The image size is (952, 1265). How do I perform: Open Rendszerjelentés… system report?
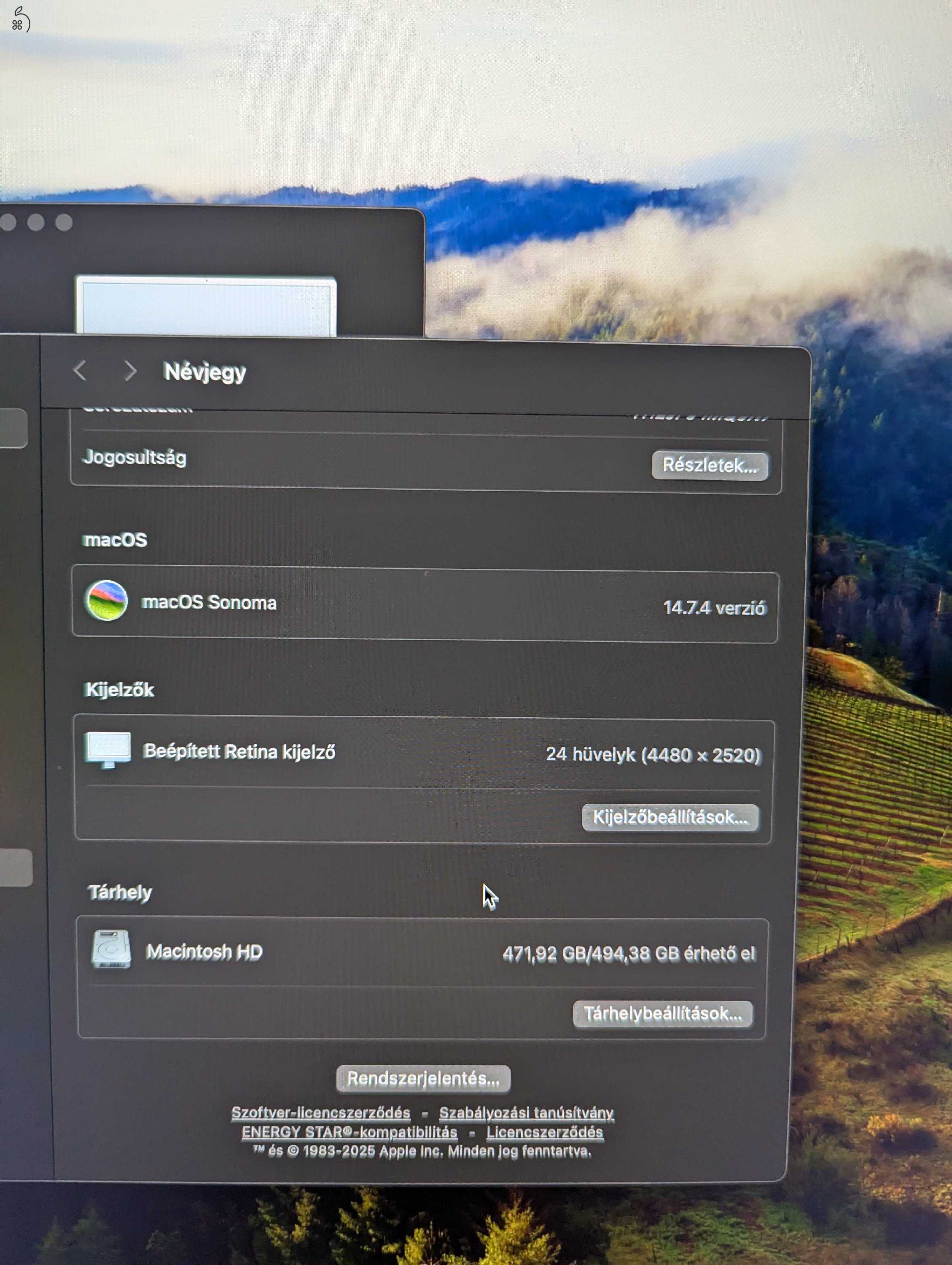pyautogui.click(x=423, y=1079)
